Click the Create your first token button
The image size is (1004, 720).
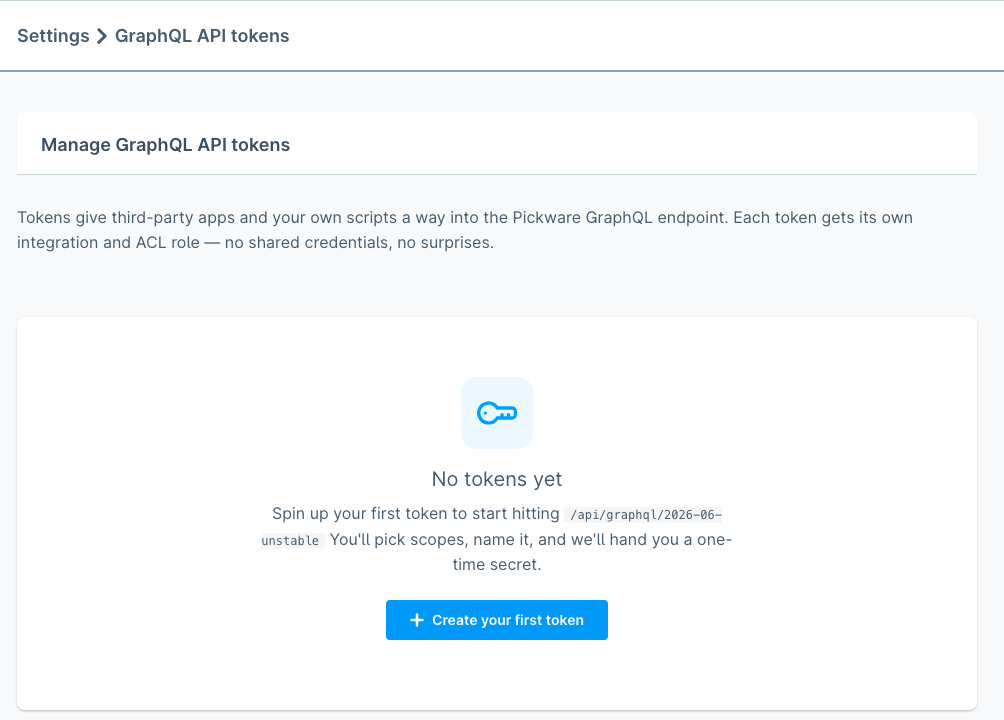point(497,620)
